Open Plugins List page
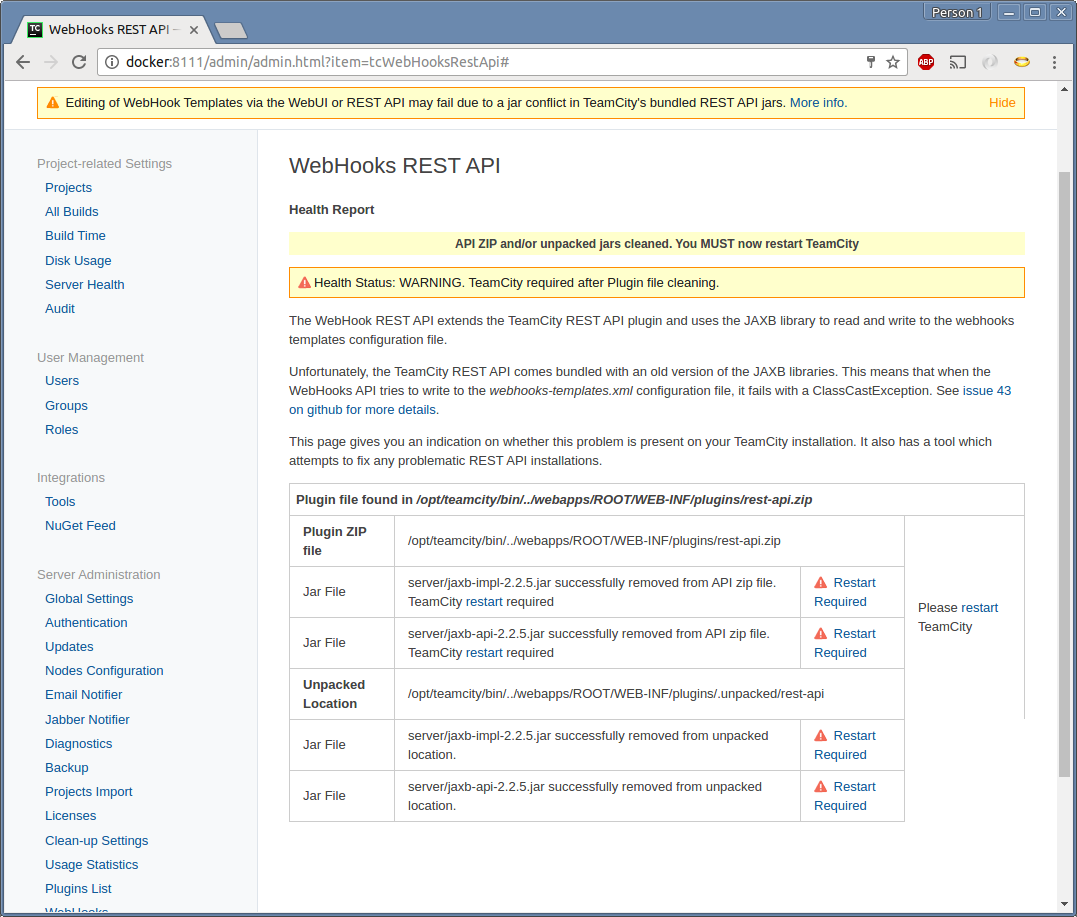 click(78, 888)
